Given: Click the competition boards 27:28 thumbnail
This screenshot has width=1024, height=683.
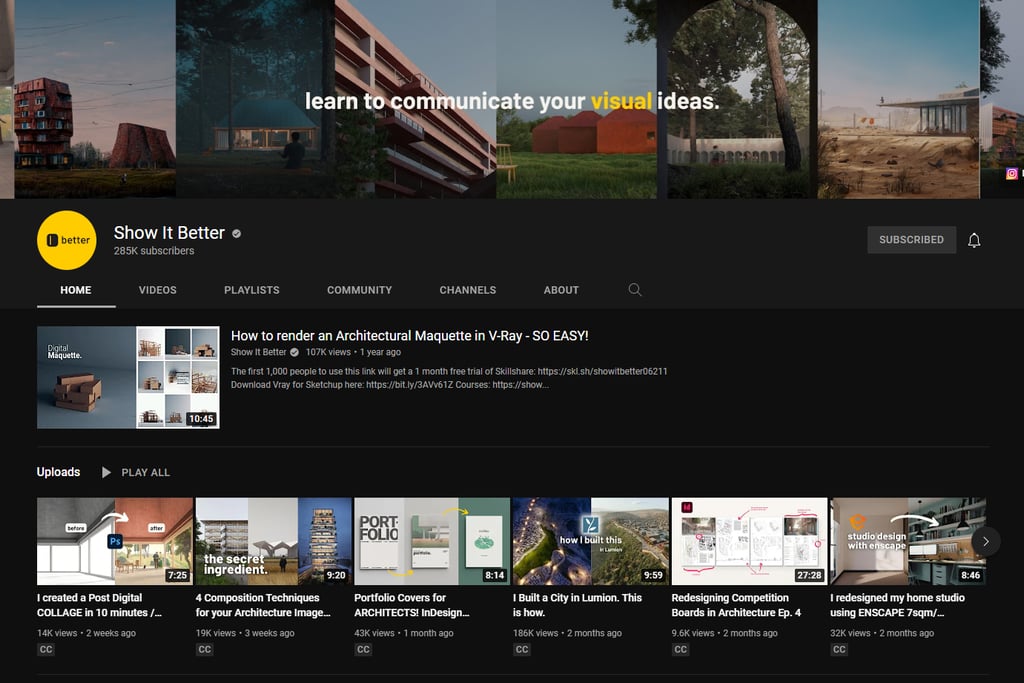Looking at the screenshot, I should [750, 541].
